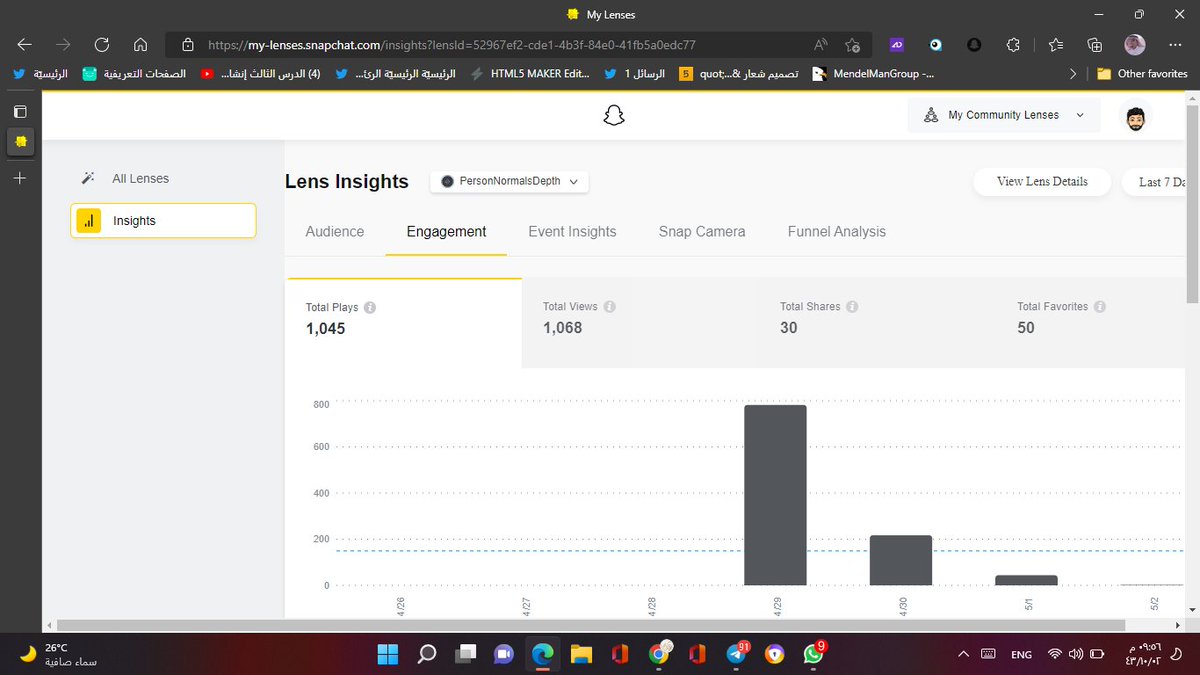The width and height of the screenshot is (1200, 675).
Task: Show info tooltip for Total Shares
Action: point(852,307)
